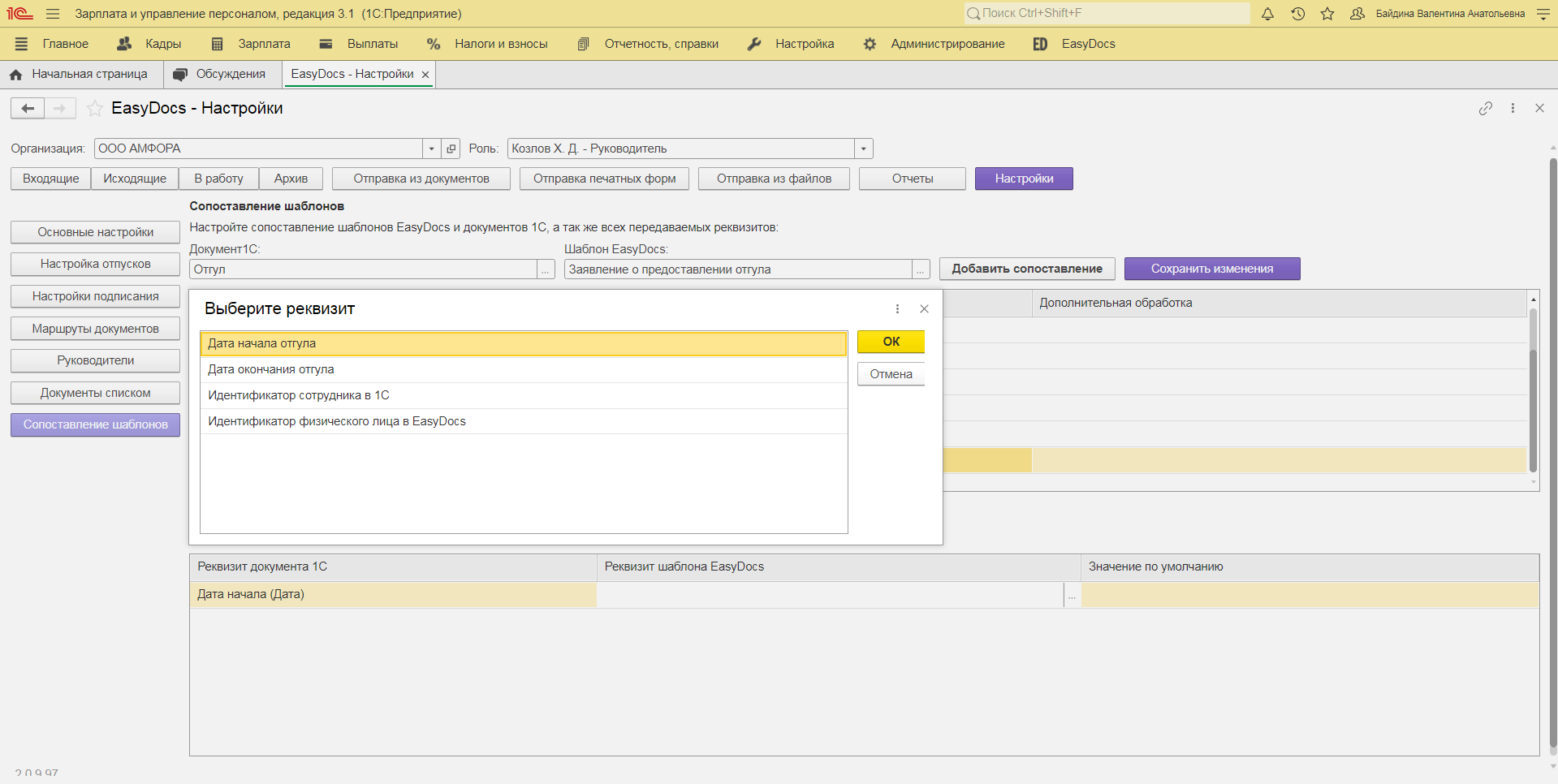This screenshot has width=1558, height=784.
Task: Switch to the Обсуждения tab
Action: pos(222,74)
